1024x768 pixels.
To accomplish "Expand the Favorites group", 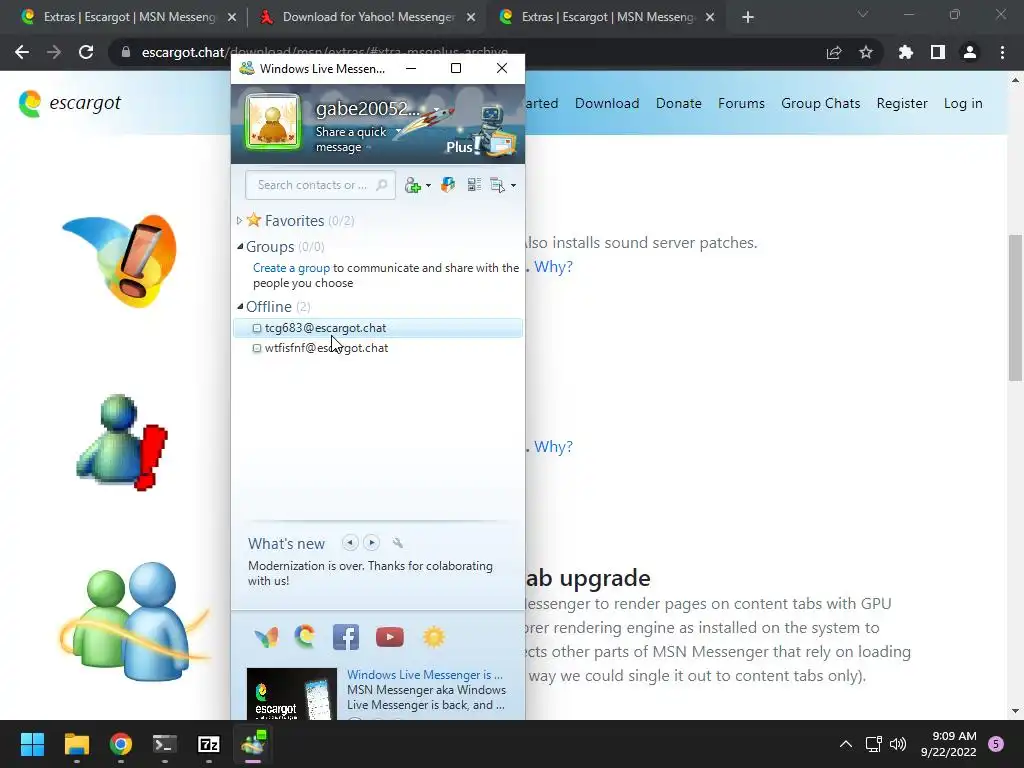I will tap(239, 221).
